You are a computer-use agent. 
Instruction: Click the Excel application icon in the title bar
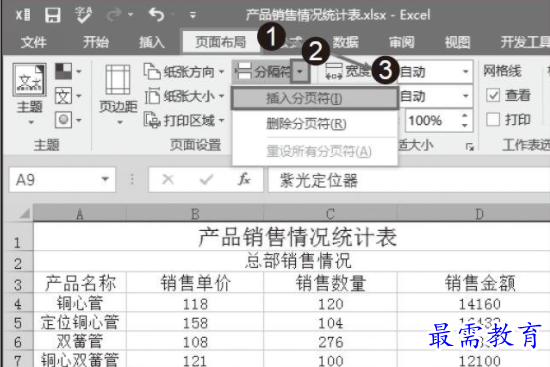[23, 15]
